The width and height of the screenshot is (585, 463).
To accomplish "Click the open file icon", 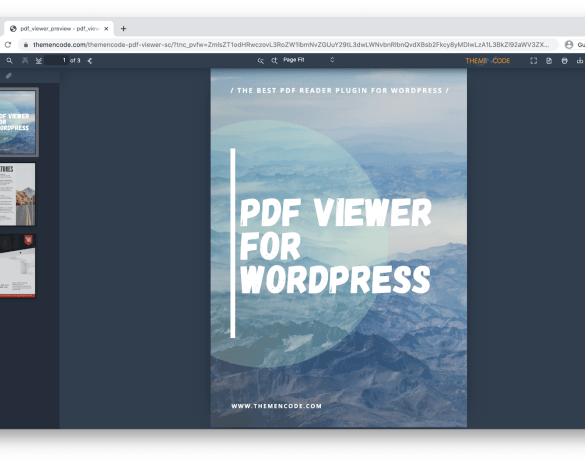I will click(549, 60).
